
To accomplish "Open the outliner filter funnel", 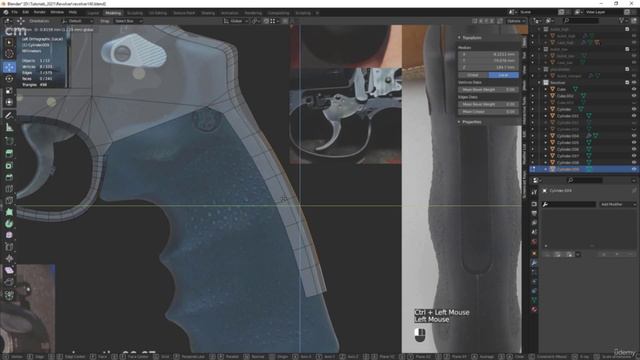I will pos(622,20).
